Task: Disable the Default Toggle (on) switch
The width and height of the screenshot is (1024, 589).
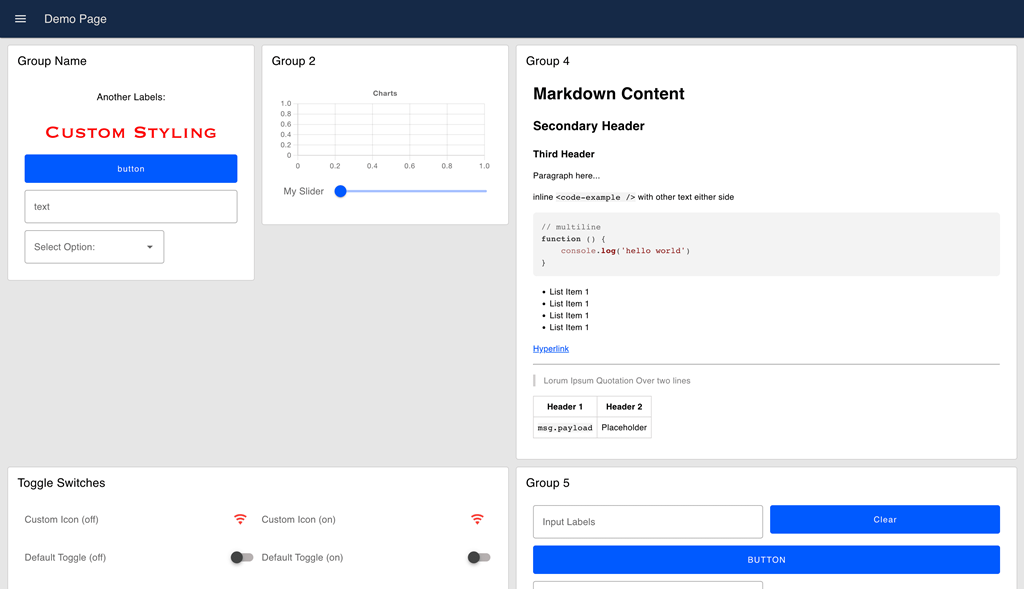Action: pos(478,557)
